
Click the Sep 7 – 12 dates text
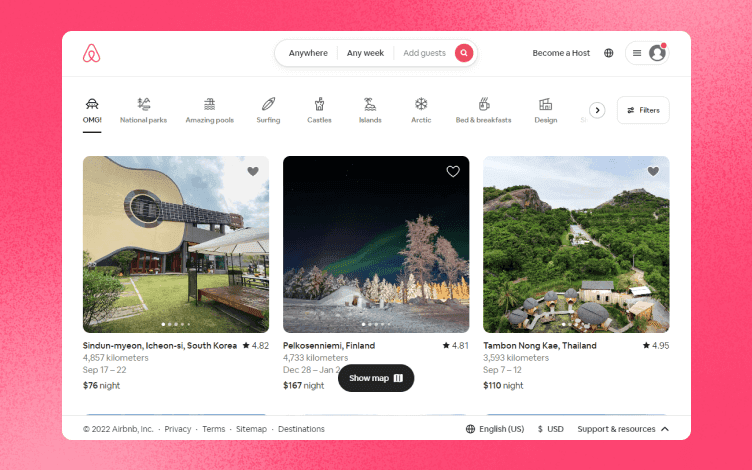502,370
